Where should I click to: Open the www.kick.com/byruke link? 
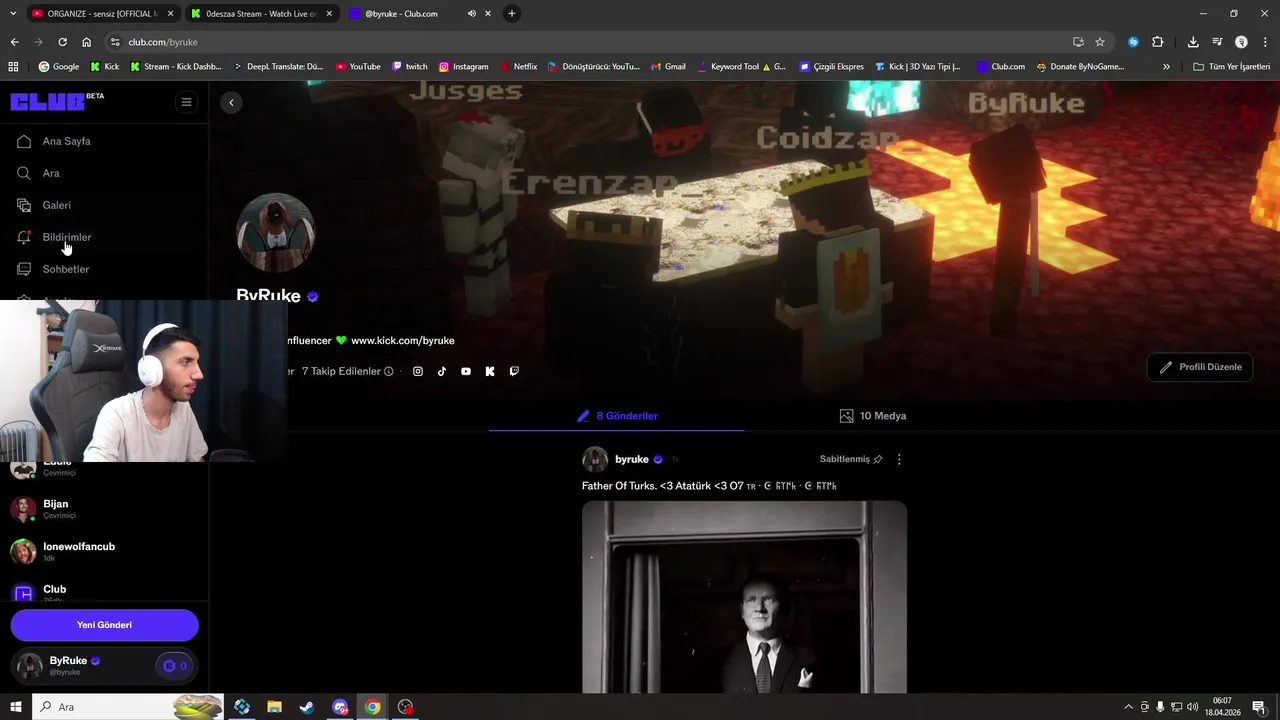pos(403,340)
